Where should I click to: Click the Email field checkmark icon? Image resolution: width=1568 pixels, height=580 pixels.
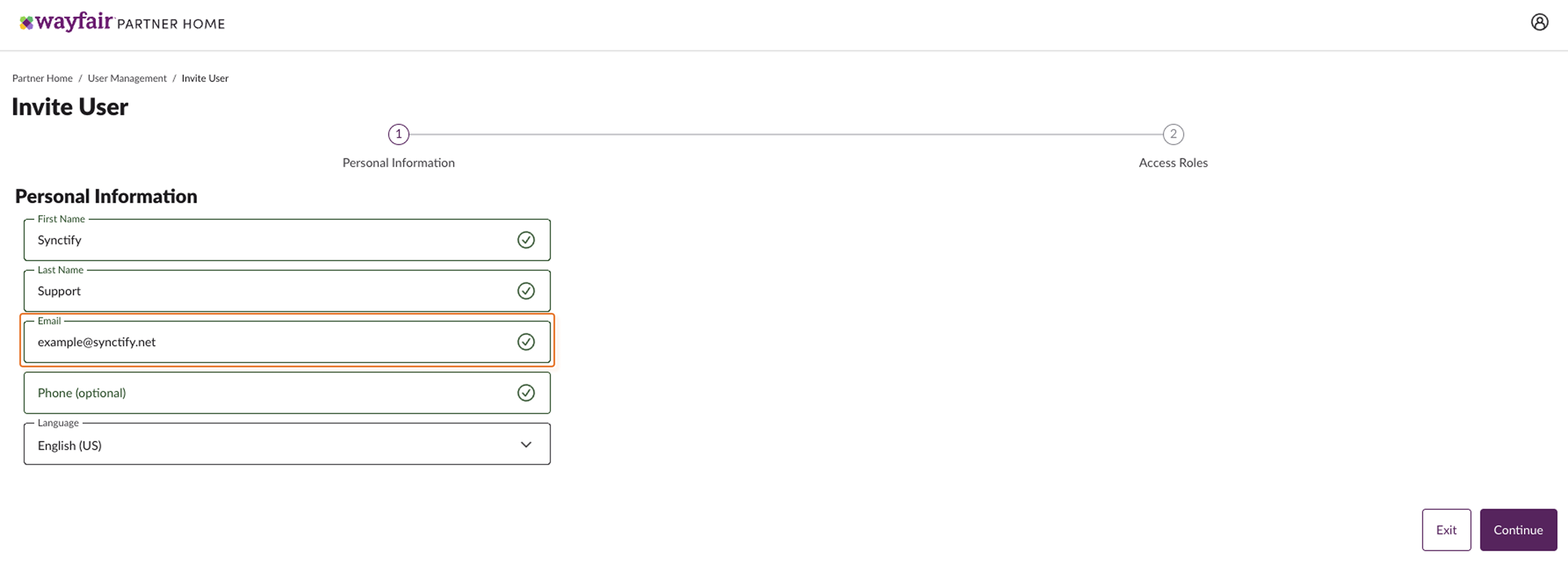526,342
